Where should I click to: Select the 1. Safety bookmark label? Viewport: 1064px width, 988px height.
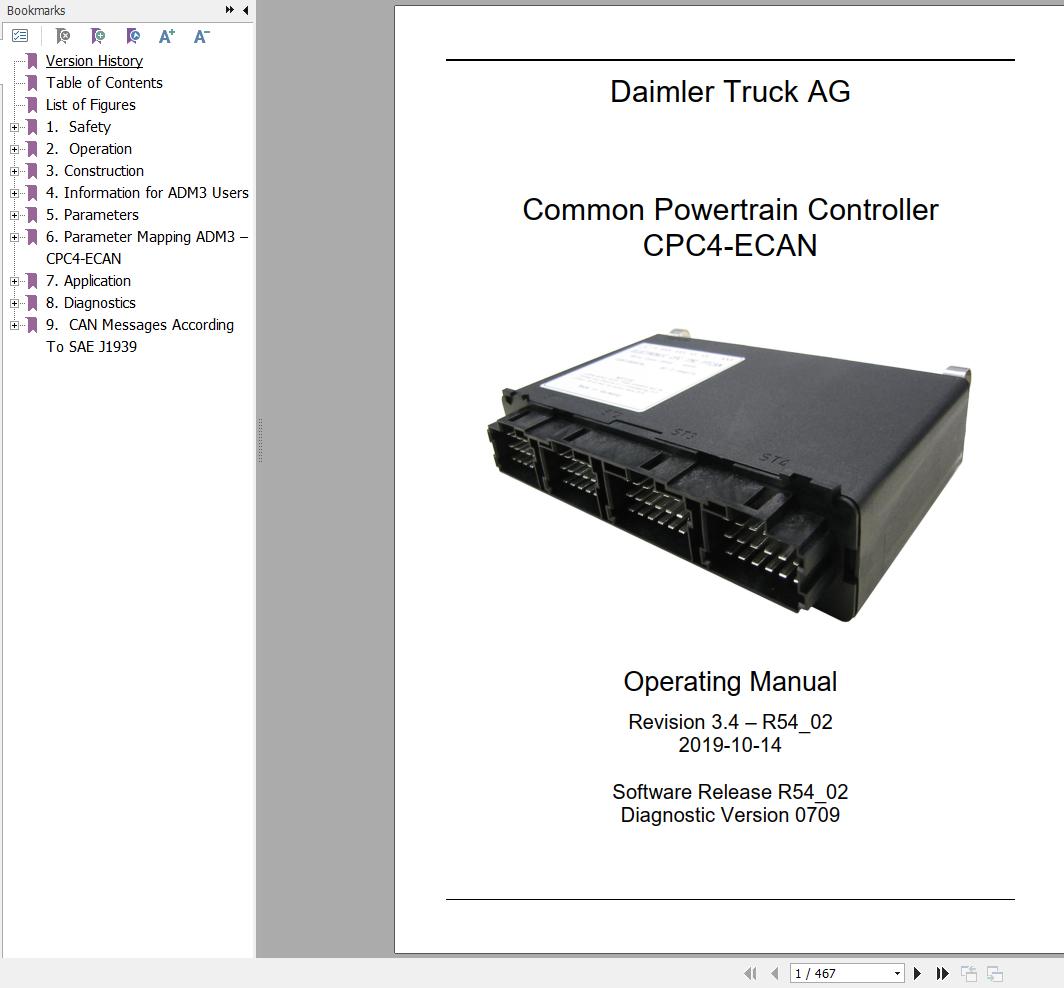coord(78,127)
